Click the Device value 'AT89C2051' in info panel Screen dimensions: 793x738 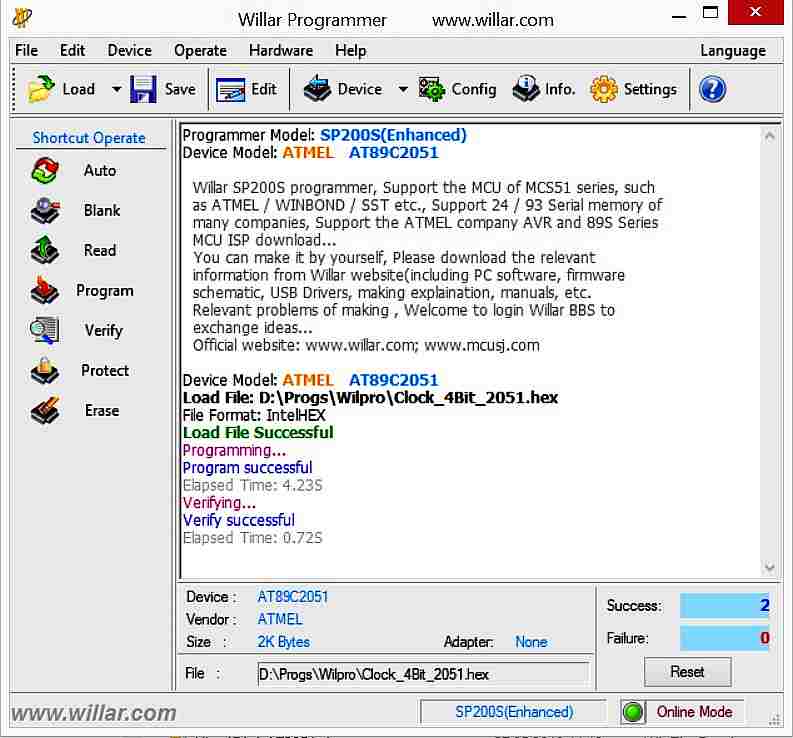pos(292,597)
